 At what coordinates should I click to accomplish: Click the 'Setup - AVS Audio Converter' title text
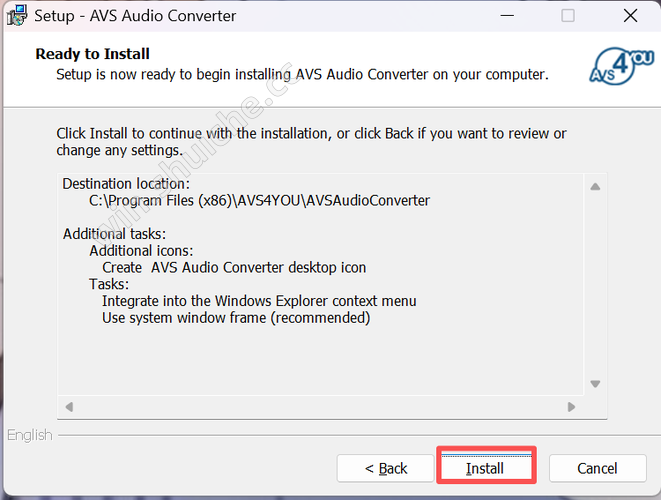point(135,16)
